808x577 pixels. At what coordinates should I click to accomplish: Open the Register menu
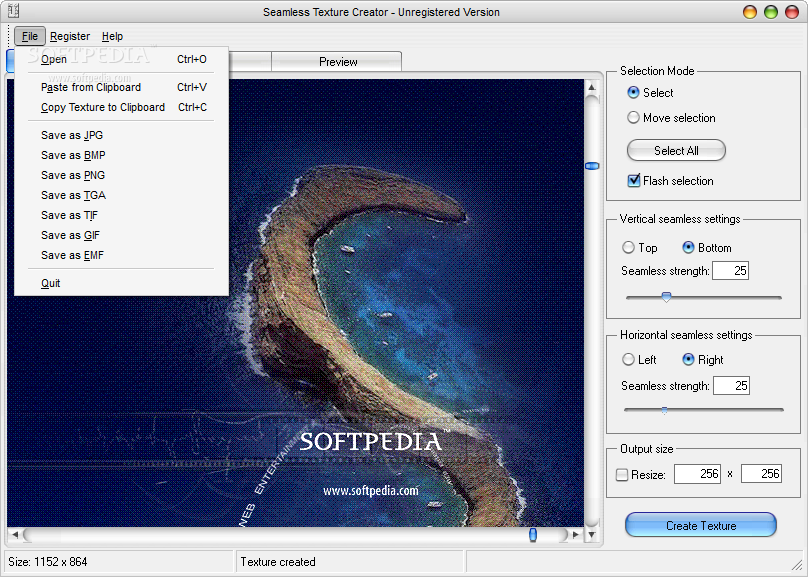tap(70, 36)
